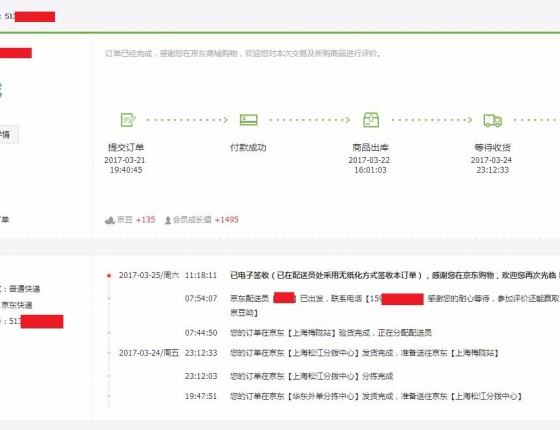The image size is (560, 430).
Task: Click the 会员成长值 +1495 text
Action: [206, 220]
